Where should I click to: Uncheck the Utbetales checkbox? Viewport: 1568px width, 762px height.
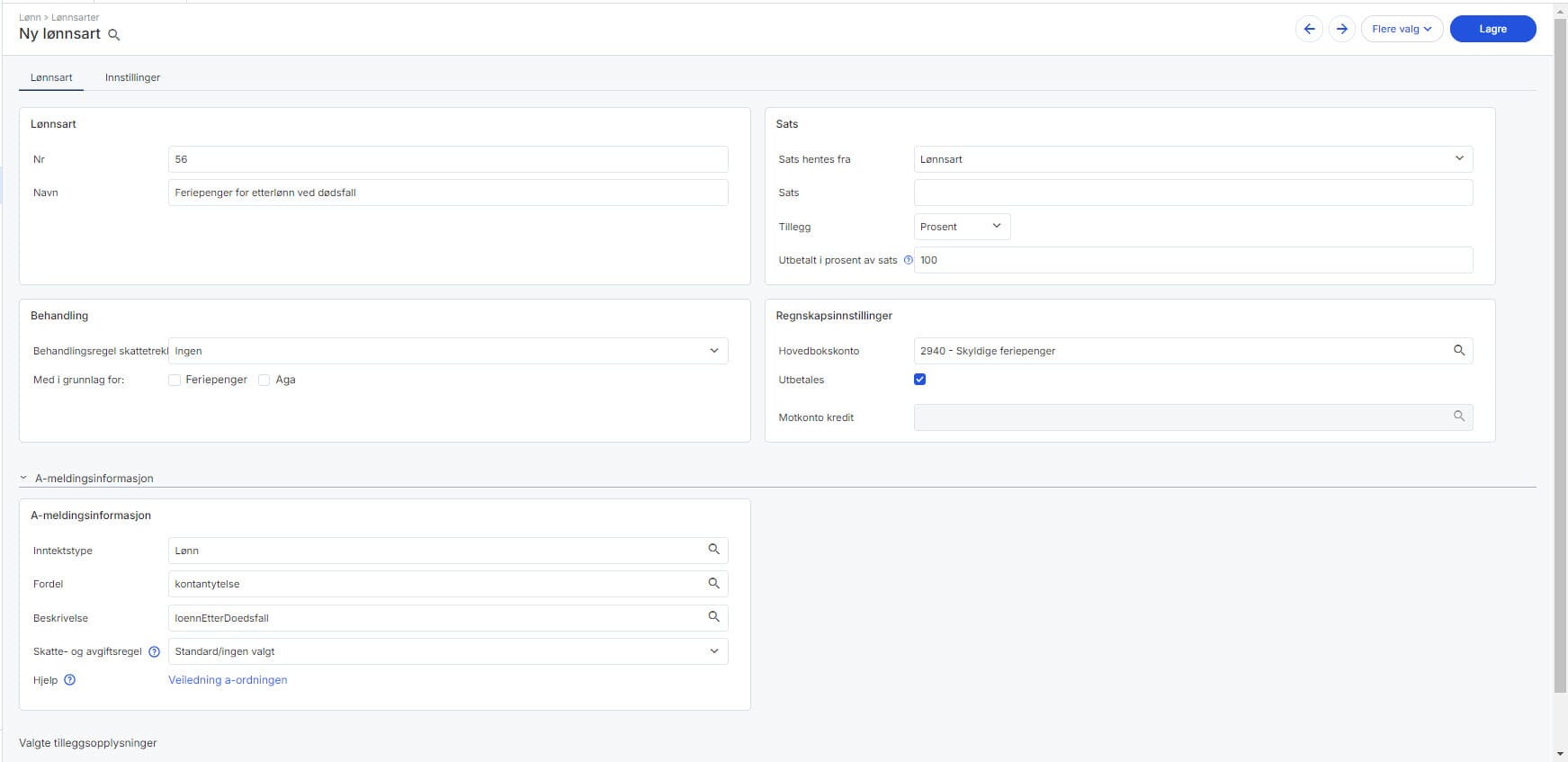pyautogui.click(x=919, y=380)
